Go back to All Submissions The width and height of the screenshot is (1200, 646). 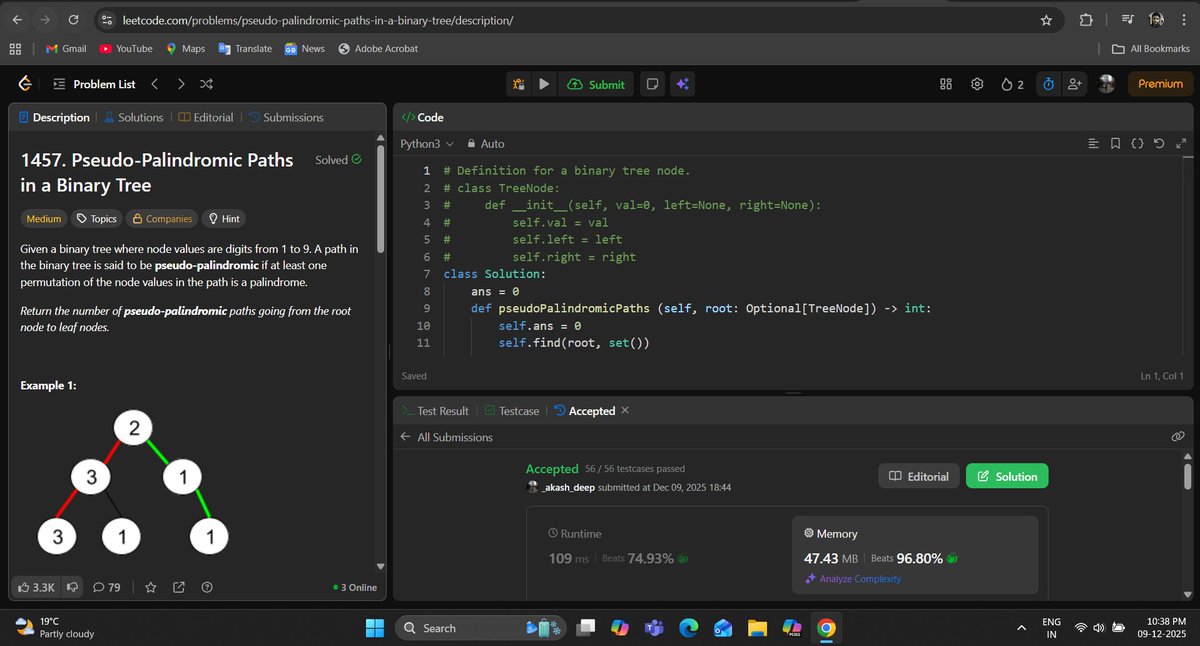click(x=446, y=437)
